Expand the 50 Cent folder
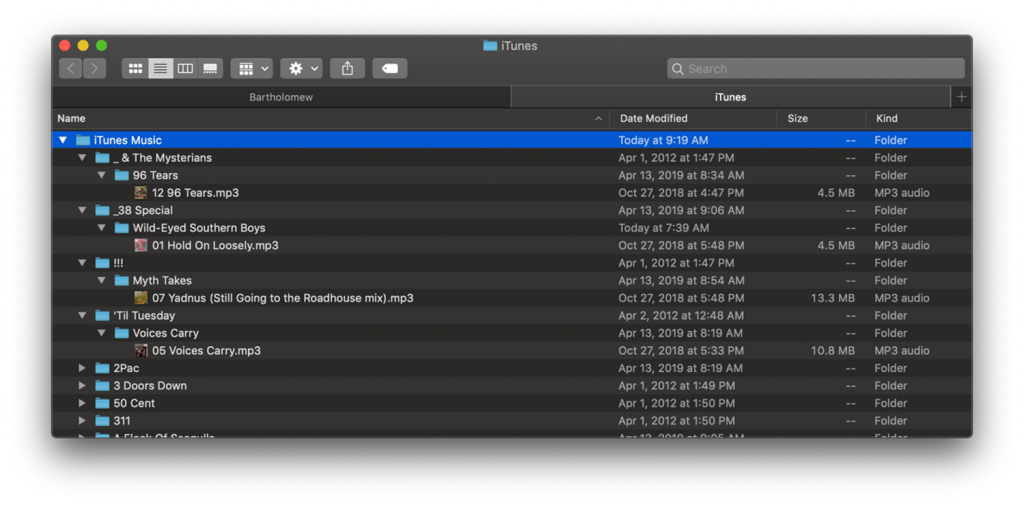Screen dimensions: 1024x506 [82, 403]
